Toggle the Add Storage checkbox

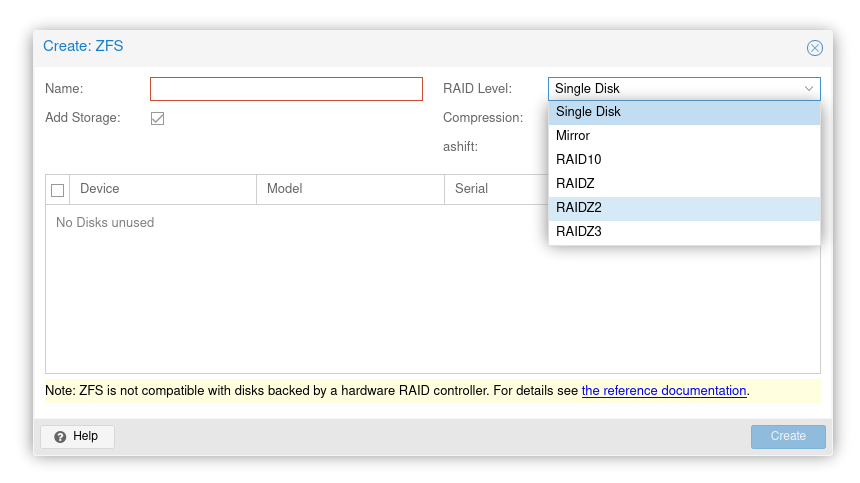click(157, 118)
